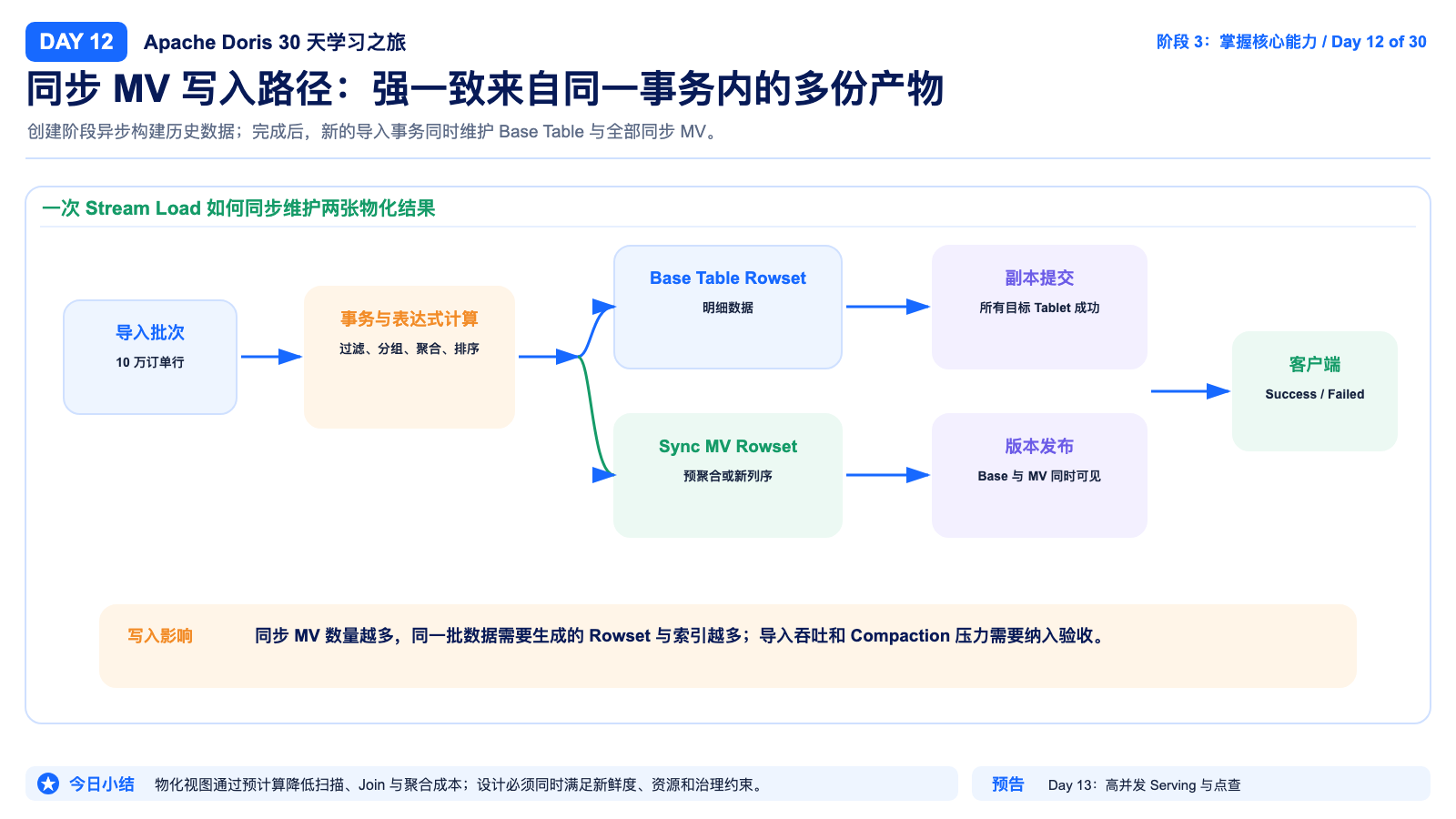Click the 预告 label
Screen dimensions: 1456x819
click(x=1008, y=784)
